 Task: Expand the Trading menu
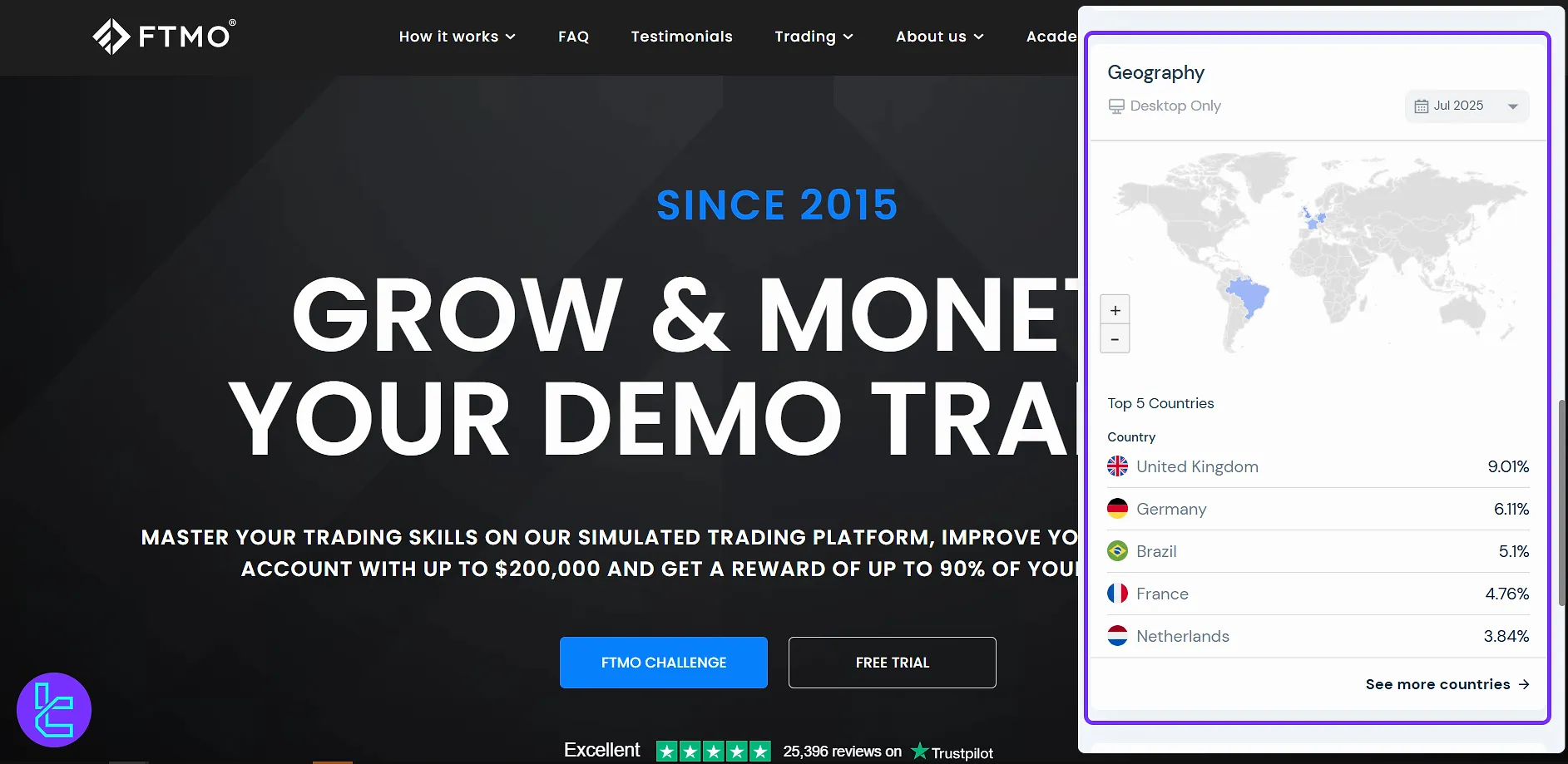click(814, 37)
